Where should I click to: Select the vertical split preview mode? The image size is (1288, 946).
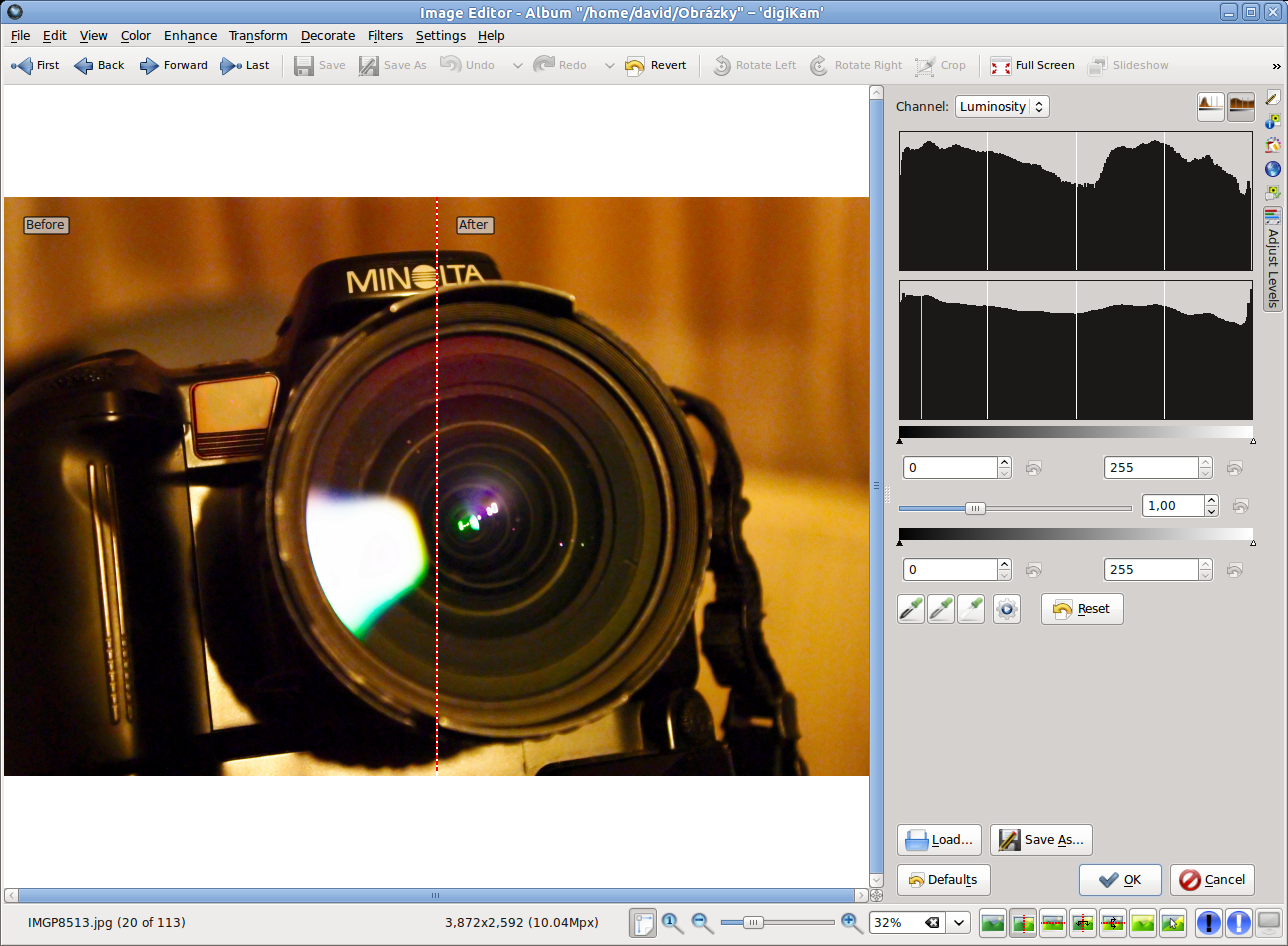[x=1022, y=922]
